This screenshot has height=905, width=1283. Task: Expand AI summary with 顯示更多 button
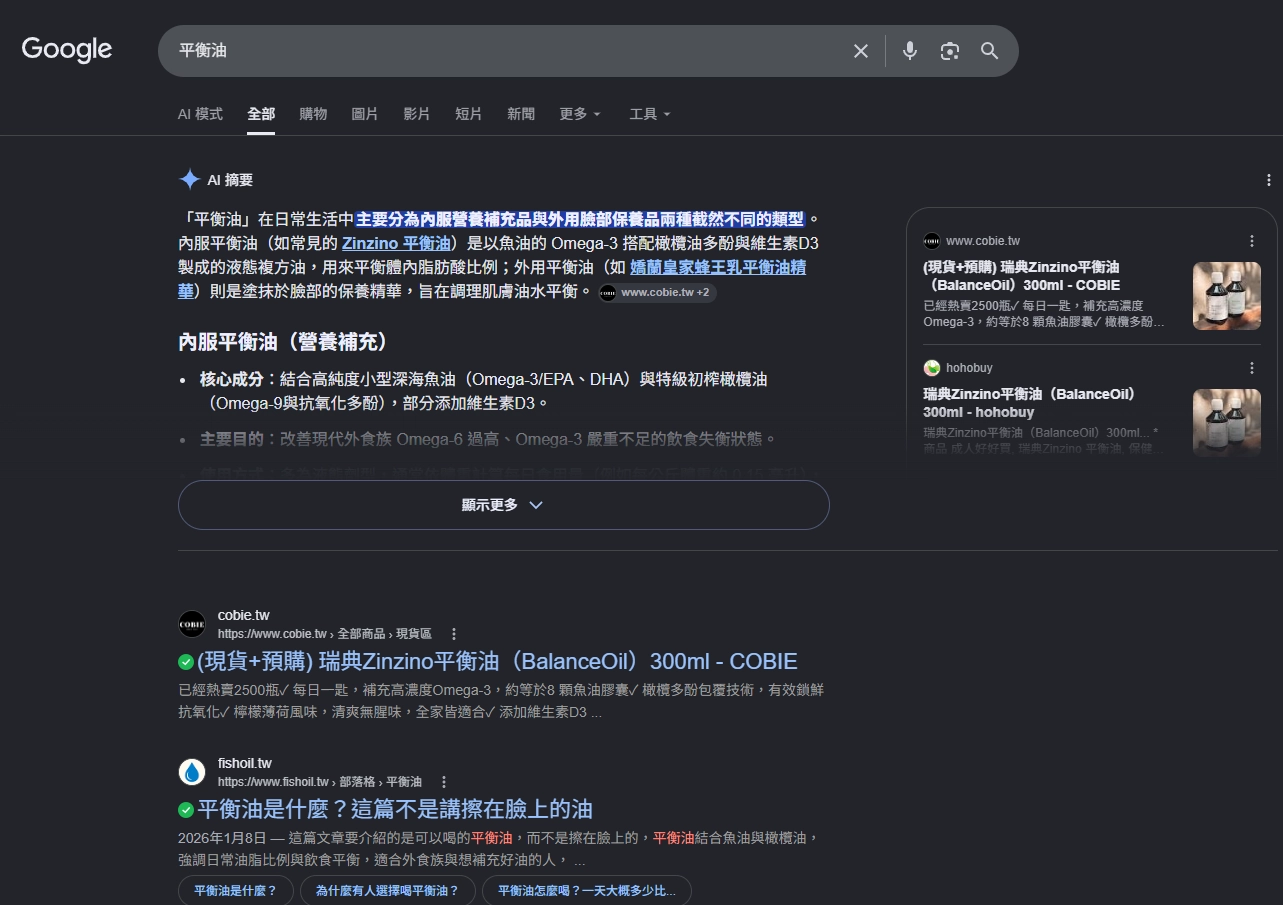point(503,505)
